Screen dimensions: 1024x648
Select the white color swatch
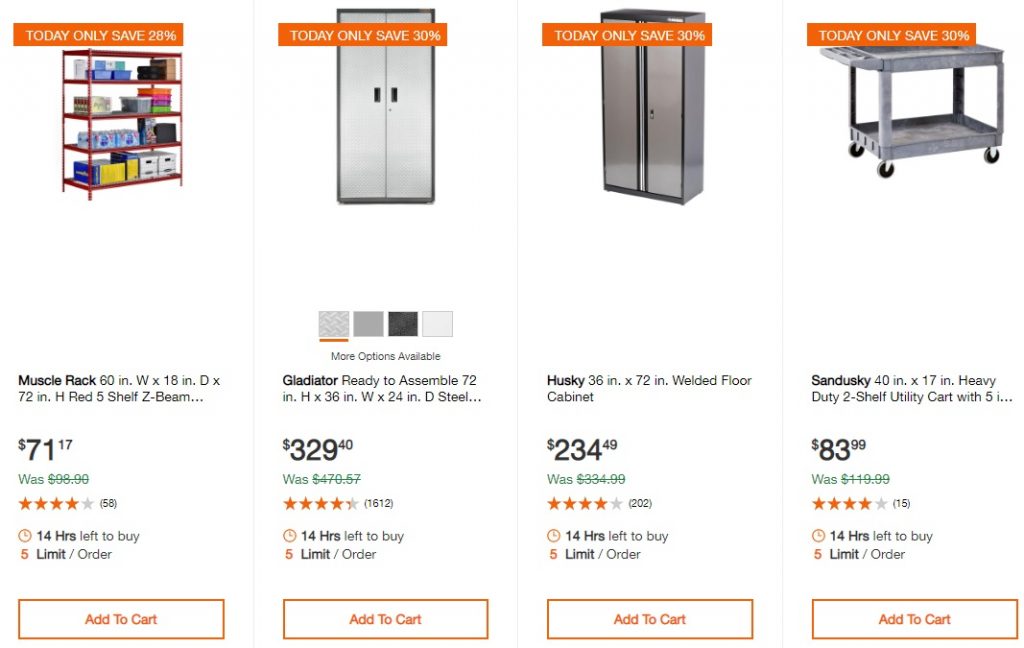(x=437, y=324)
